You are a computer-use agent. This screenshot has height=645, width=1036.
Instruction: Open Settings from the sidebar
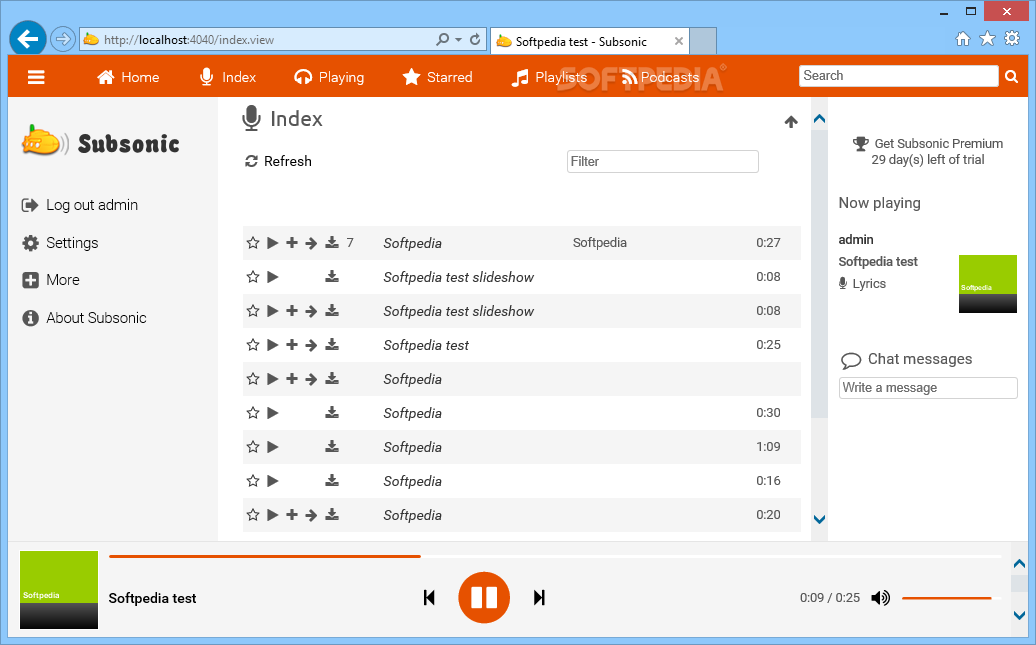(60, 243)
